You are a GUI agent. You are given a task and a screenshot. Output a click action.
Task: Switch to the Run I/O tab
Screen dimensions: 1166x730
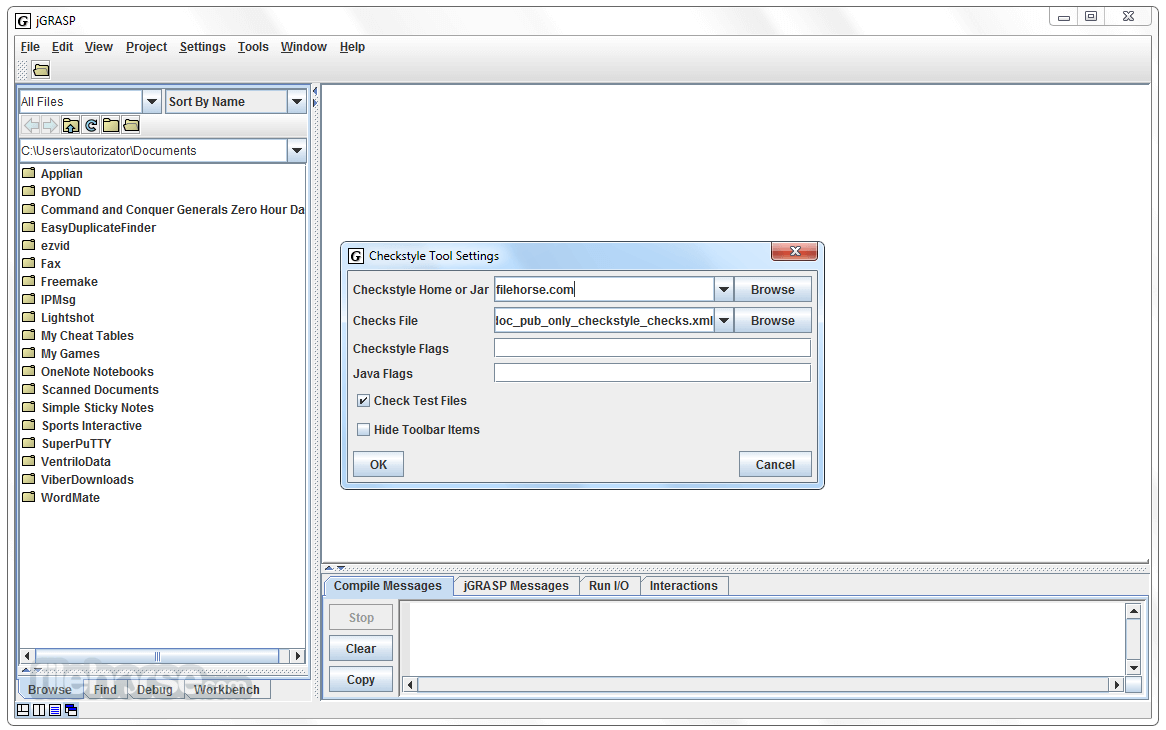pos(609,586)
